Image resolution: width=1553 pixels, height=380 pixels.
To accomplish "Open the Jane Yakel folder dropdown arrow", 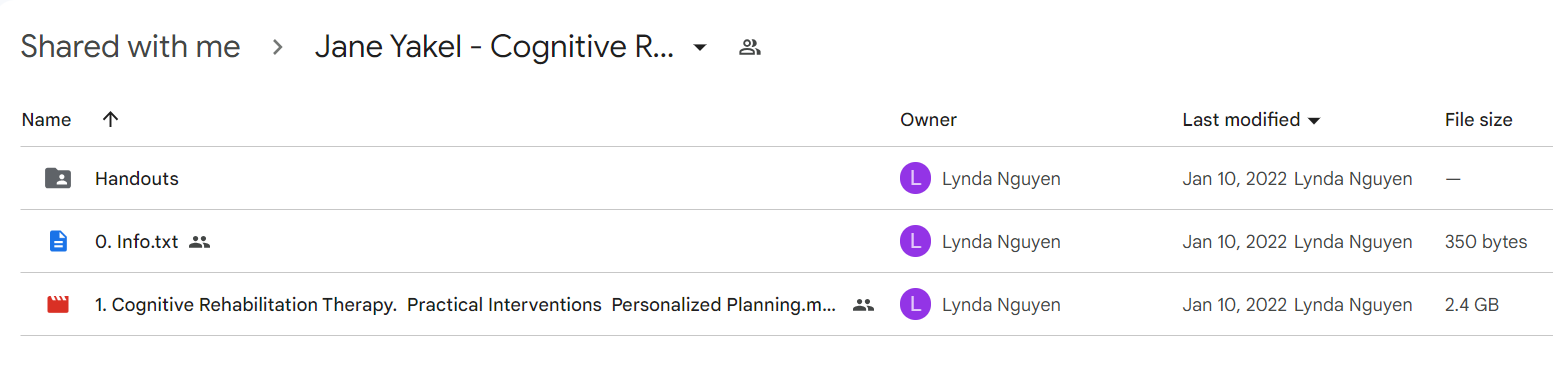I will tap(700, 47).
